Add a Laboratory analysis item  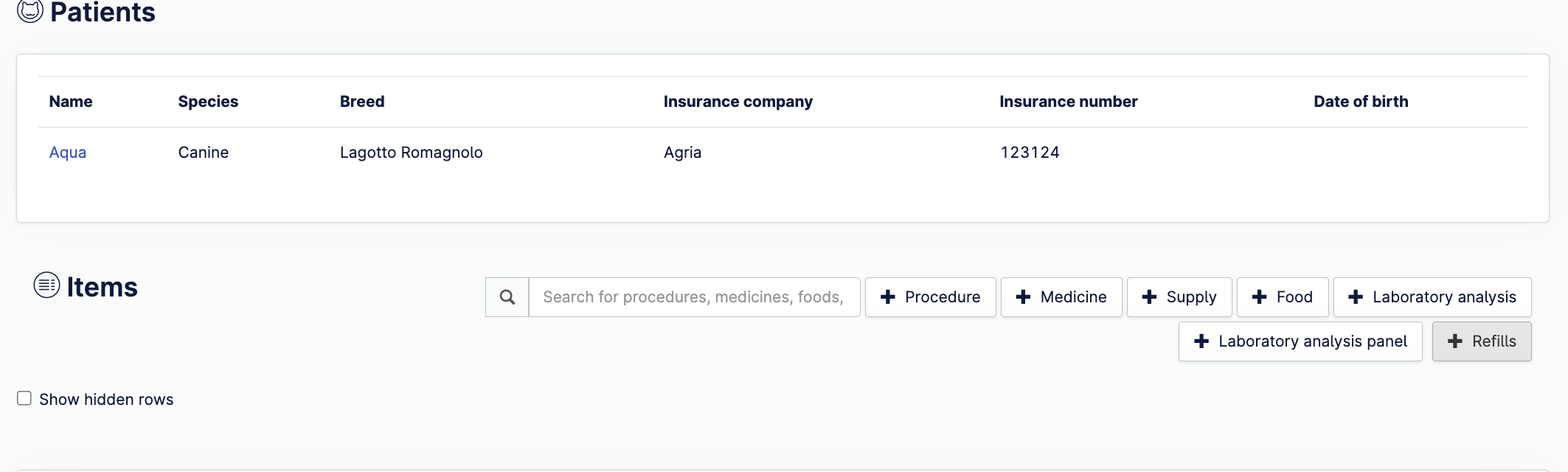[x=1432, y=297]
